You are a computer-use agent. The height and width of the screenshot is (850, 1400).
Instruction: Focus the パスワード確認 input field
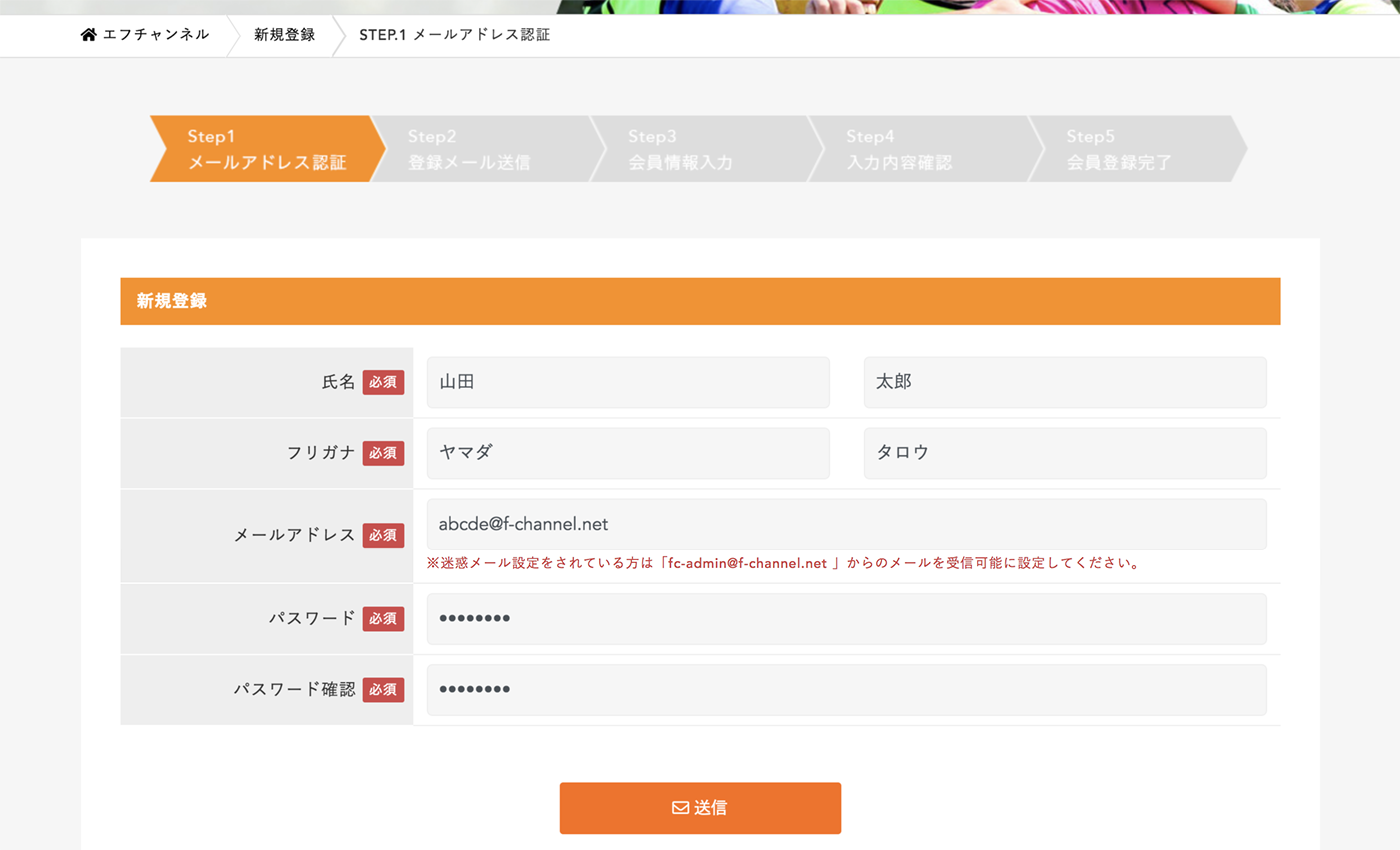tap(845, 690)
